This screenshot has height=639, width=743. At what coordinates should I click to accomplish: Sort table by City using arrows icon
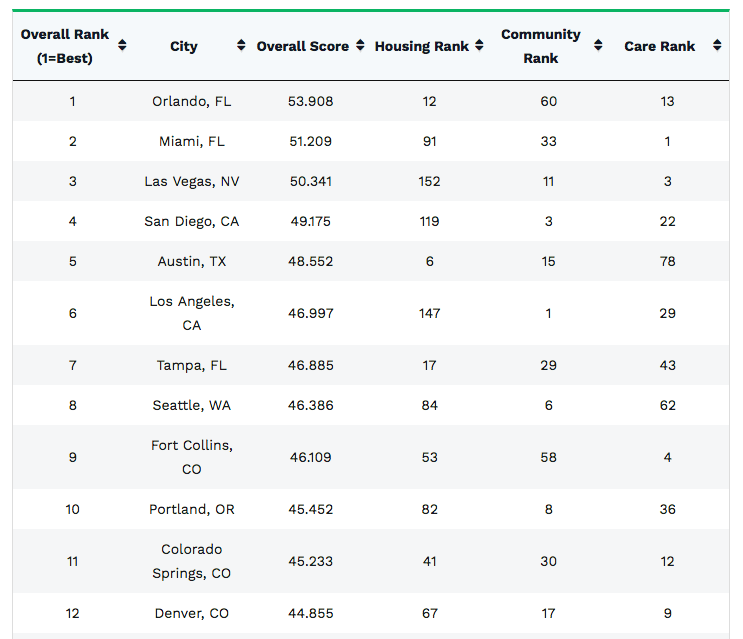(x=241, y=46)
